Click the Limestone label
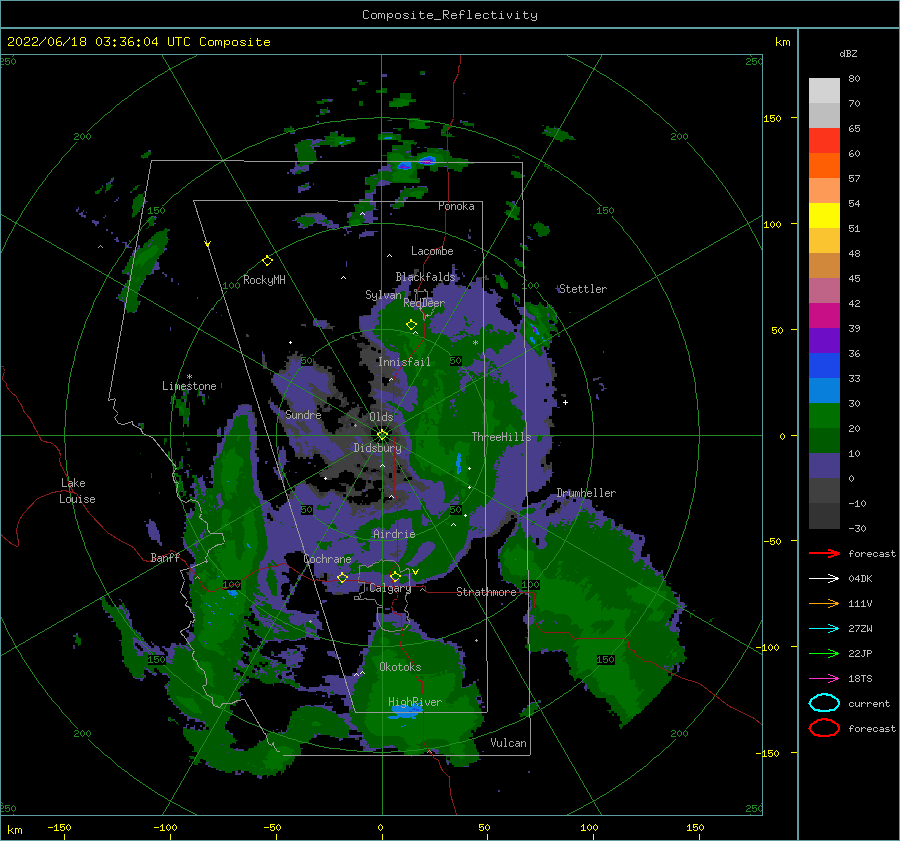This screenshot has height=841, width=900. (189, 386)
